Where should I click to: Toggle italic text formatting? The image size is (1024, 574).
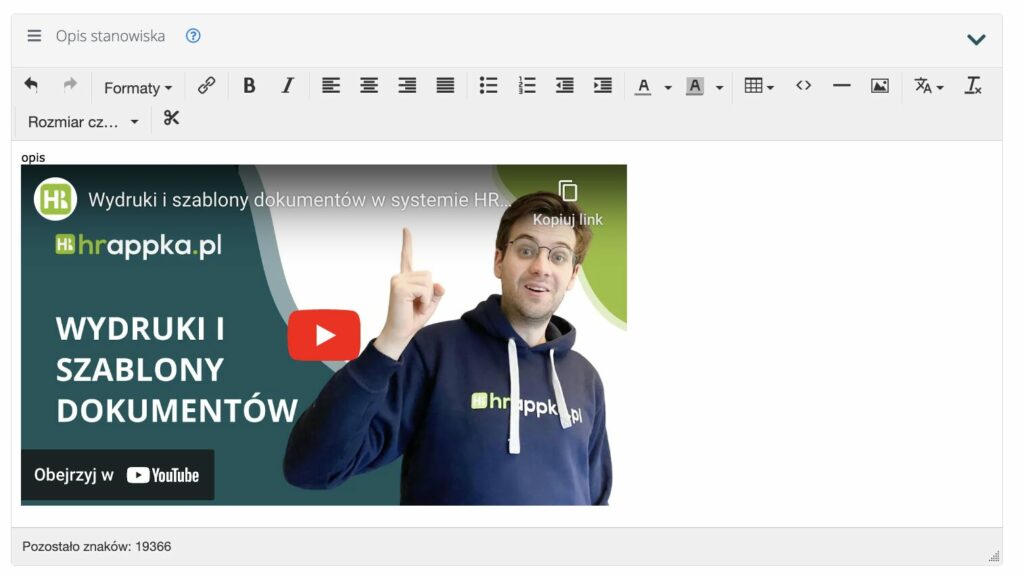click(x=287, y=86)
